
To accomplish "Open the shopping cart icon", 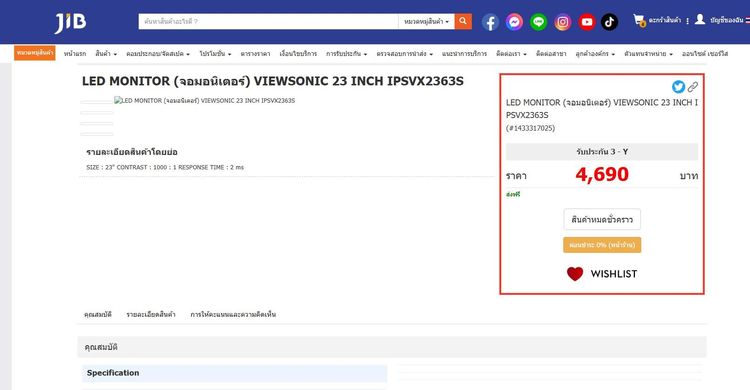I will tap(639, 20).
